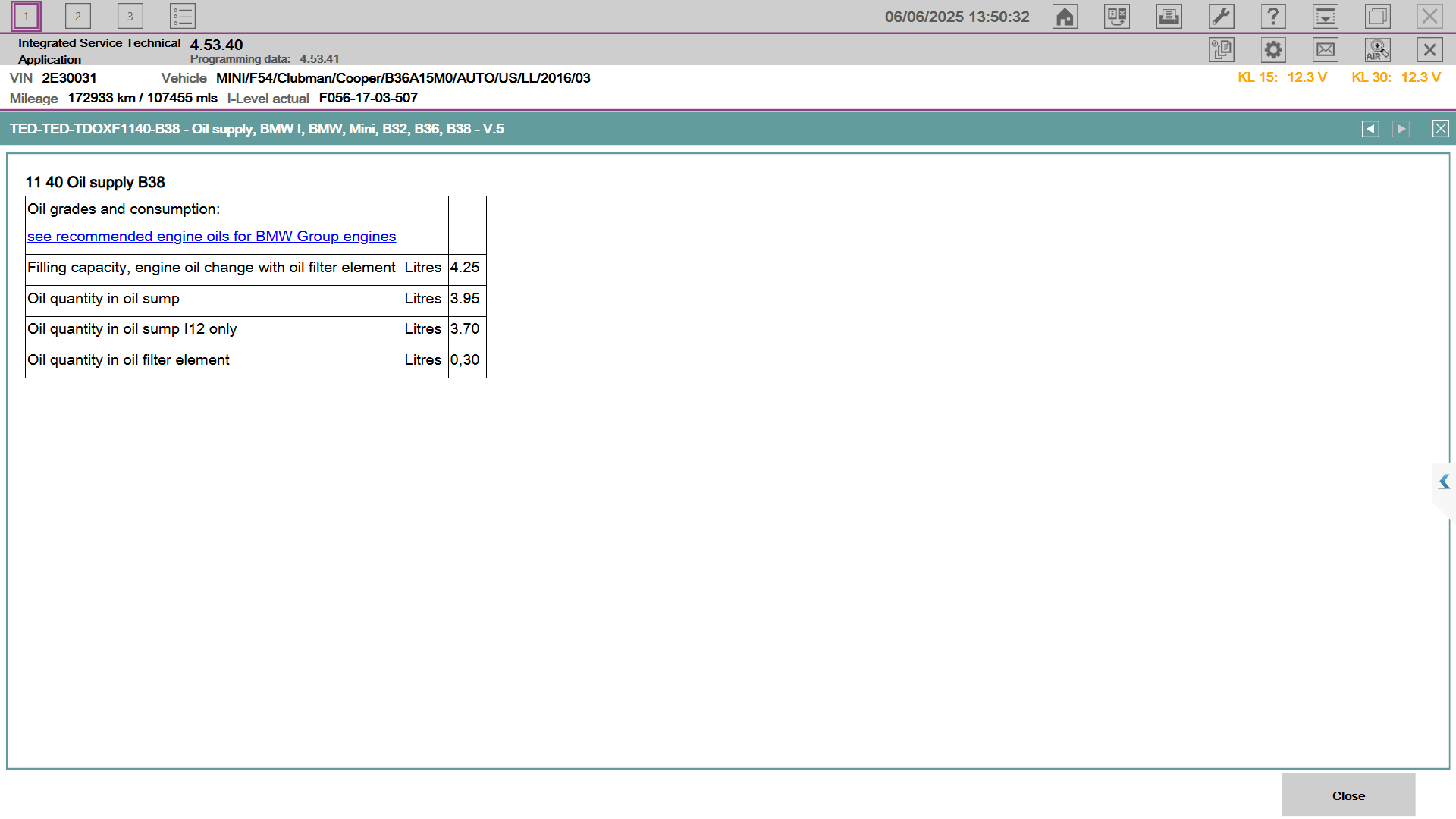Screen dimensions: 1456x819
Task: Click the date and time display
Action: (957, 17)
